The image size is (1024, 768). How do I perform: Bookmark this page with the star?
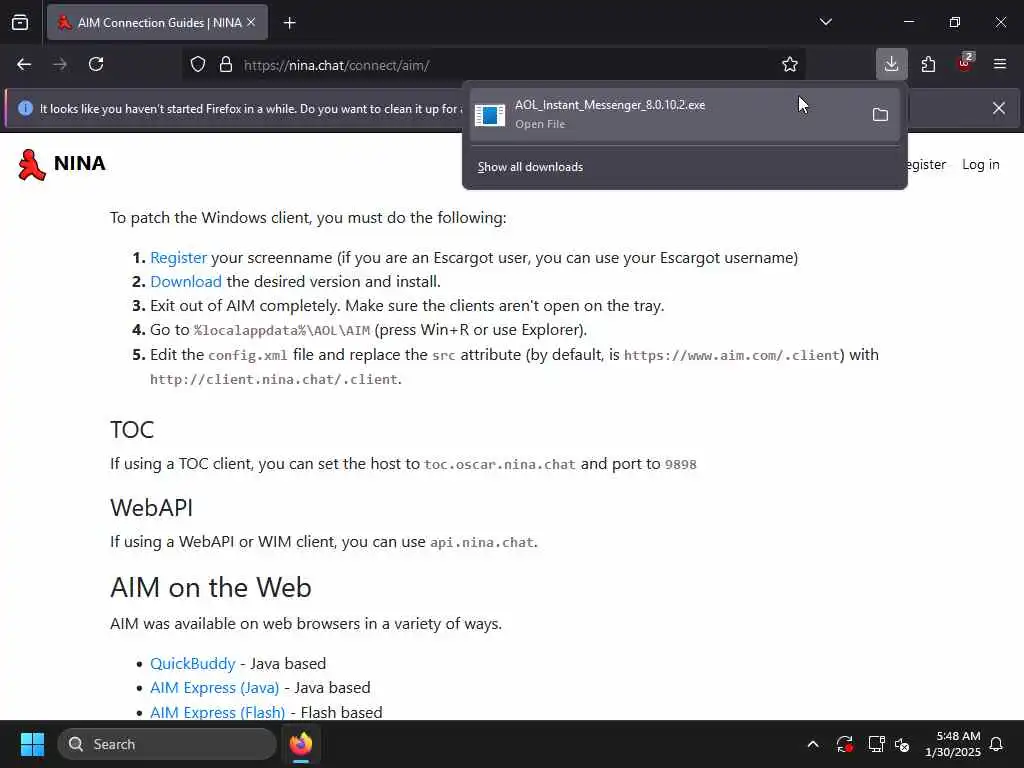tap(790, 65)
